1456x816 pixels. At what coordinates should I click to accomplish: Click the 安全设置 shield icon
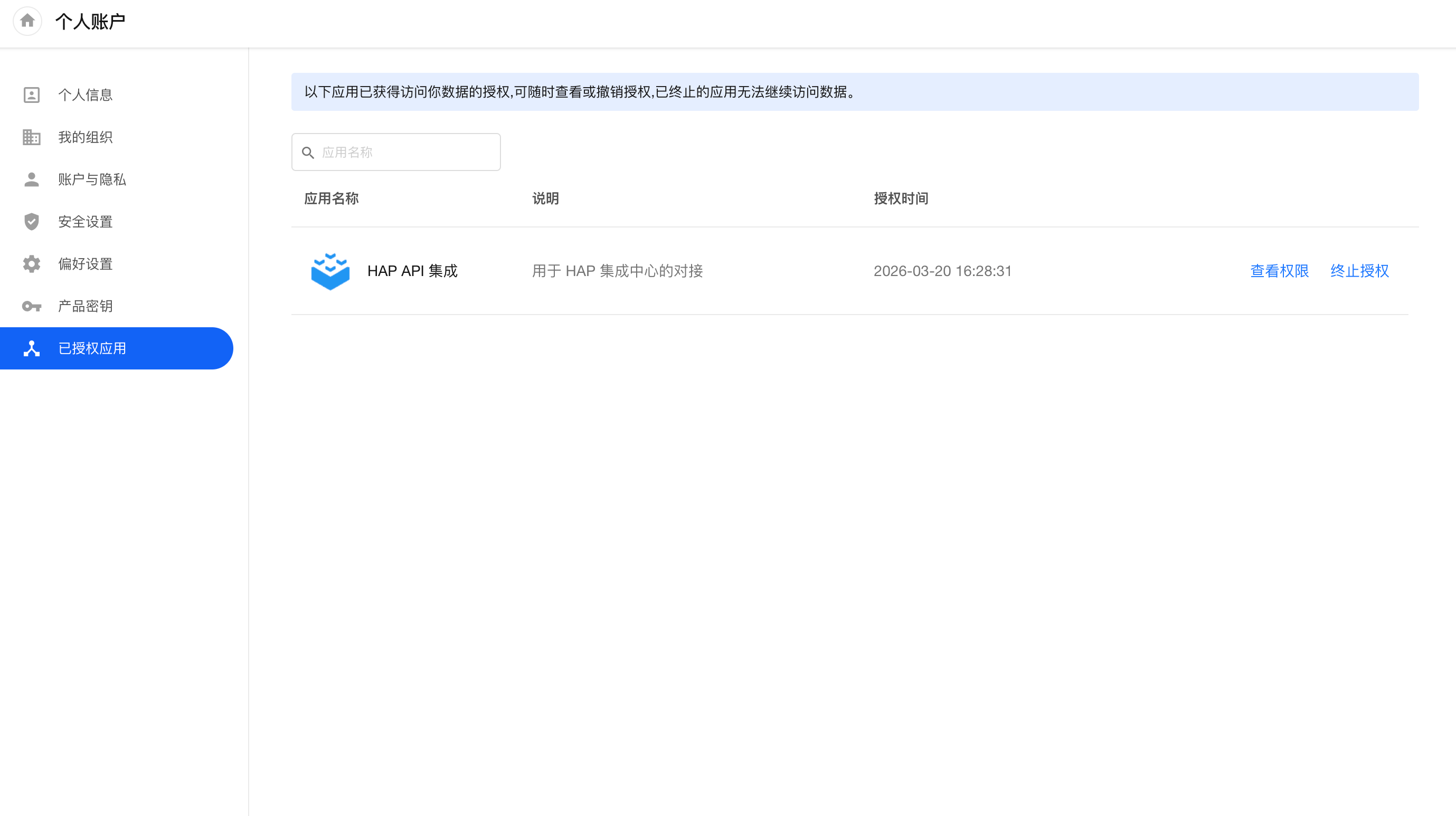(32, 222)
